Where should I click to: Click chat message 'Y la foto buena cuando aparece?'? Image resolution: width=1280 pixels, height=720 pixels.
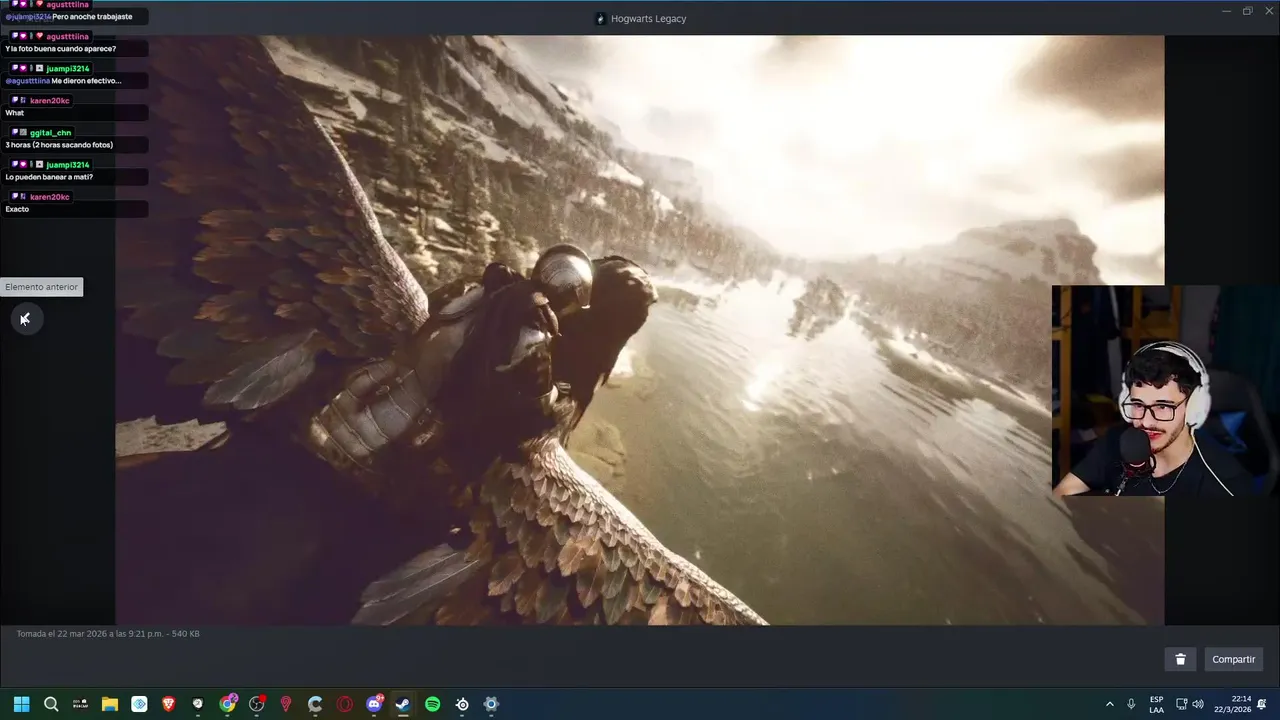click(61, 49)
